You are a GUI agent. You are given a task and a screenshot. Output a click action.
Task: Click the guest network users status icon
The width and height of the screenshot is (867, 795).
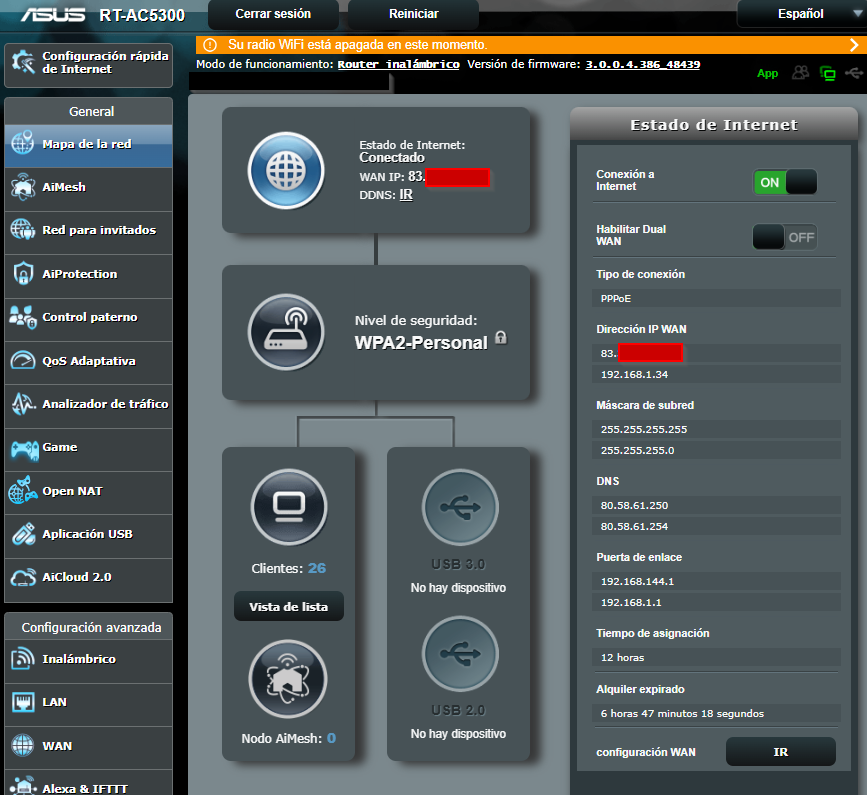800,73
